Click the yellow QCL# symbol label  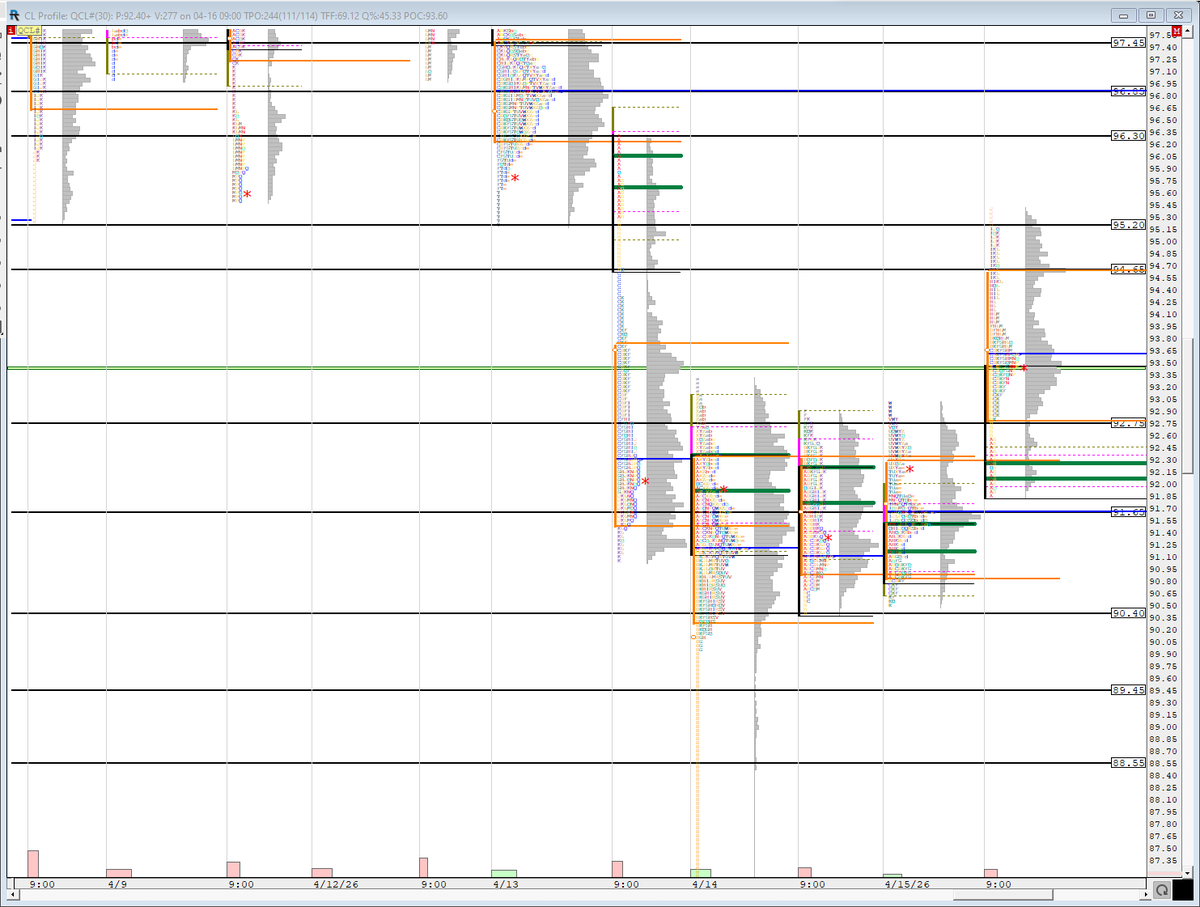coord(27,31)
